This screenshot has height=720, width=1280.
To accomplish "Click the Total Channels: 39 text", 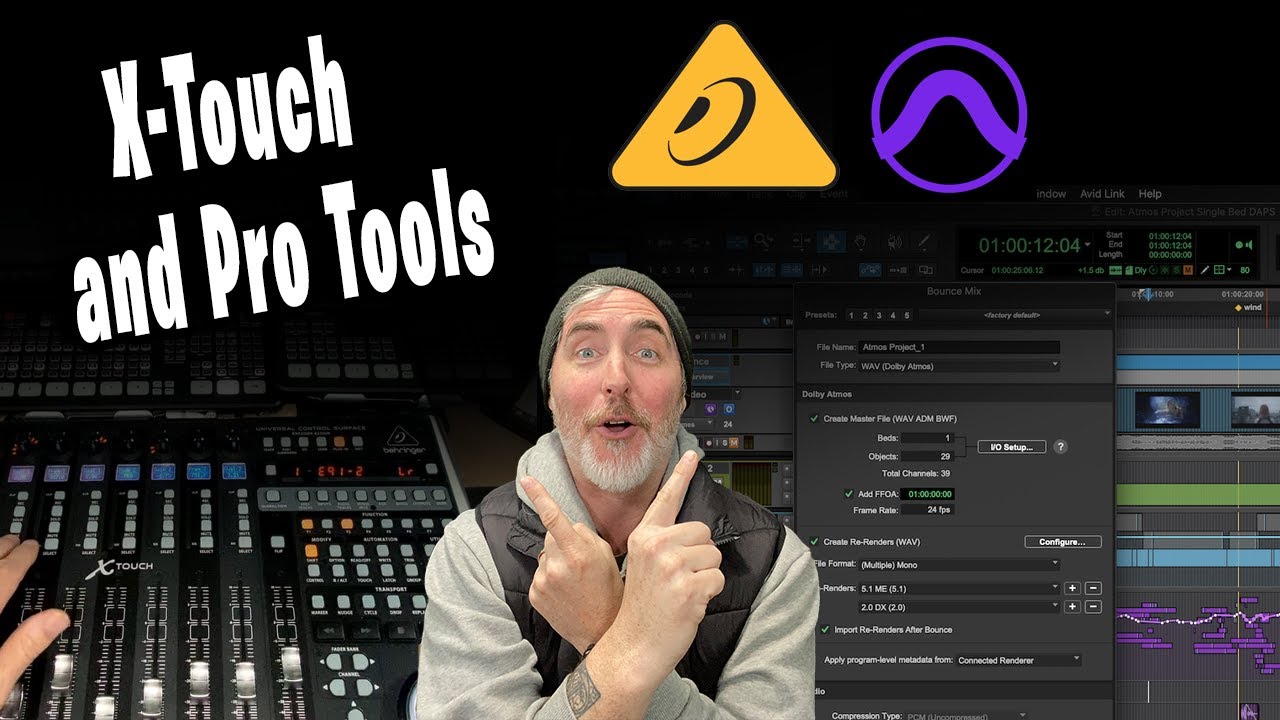I will coord(916,473).
